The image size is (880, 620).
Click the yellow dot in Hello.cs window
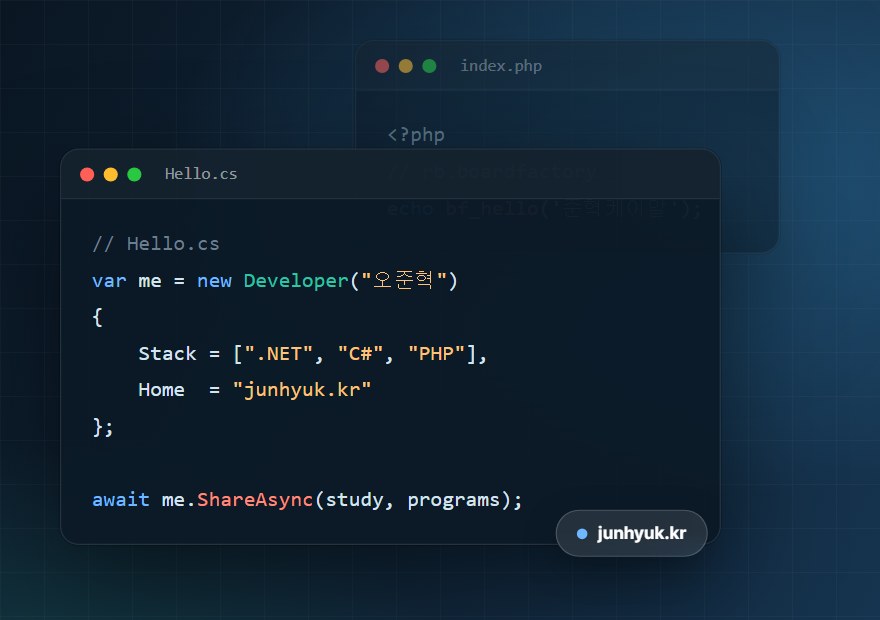[x=111, y=174]
